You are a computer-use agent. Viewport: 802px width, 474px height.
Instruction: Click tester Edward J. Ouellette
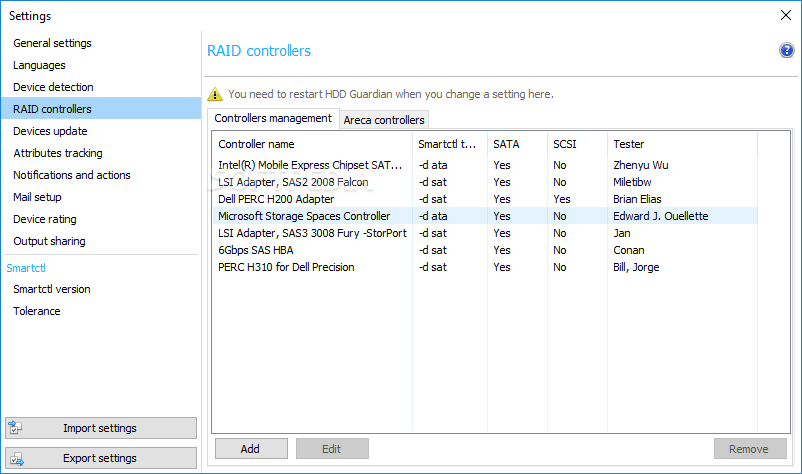[x=660, y=216]
